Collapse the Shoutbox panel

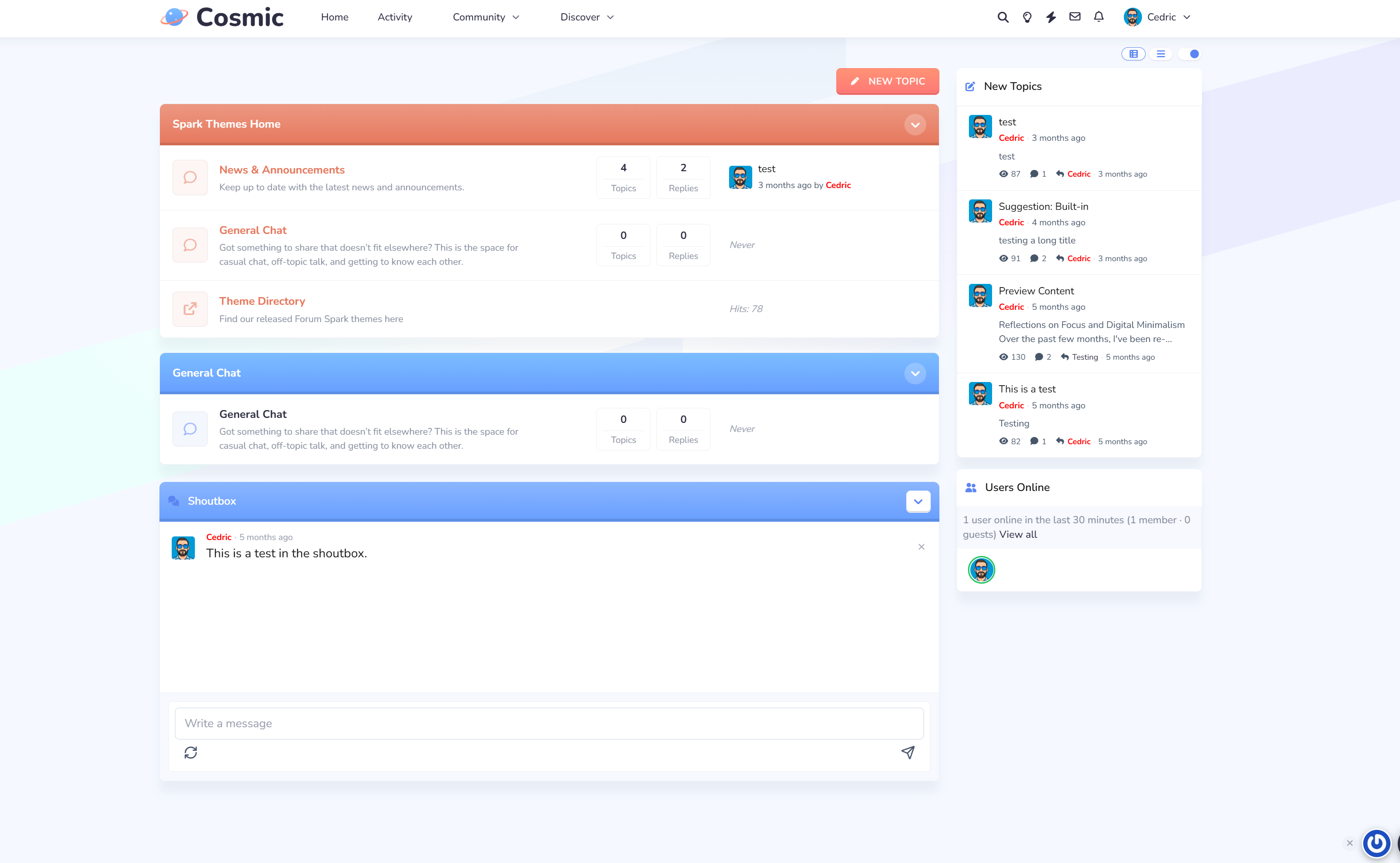click(918, 501)
